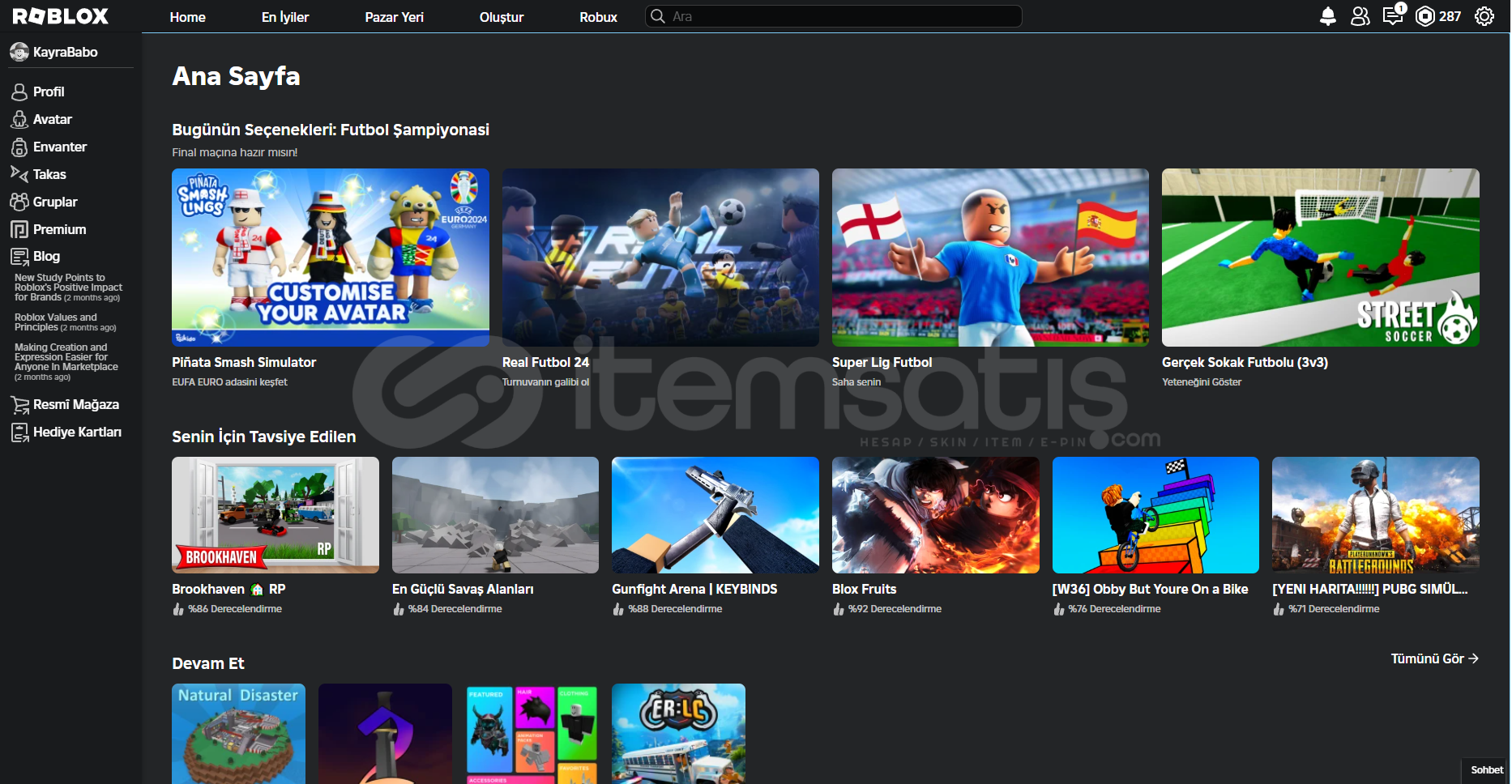Click the Piñata Smash Simulator title
This screenshot has width=1512, height=784.
pyautogui.click(x=244, y=362)
